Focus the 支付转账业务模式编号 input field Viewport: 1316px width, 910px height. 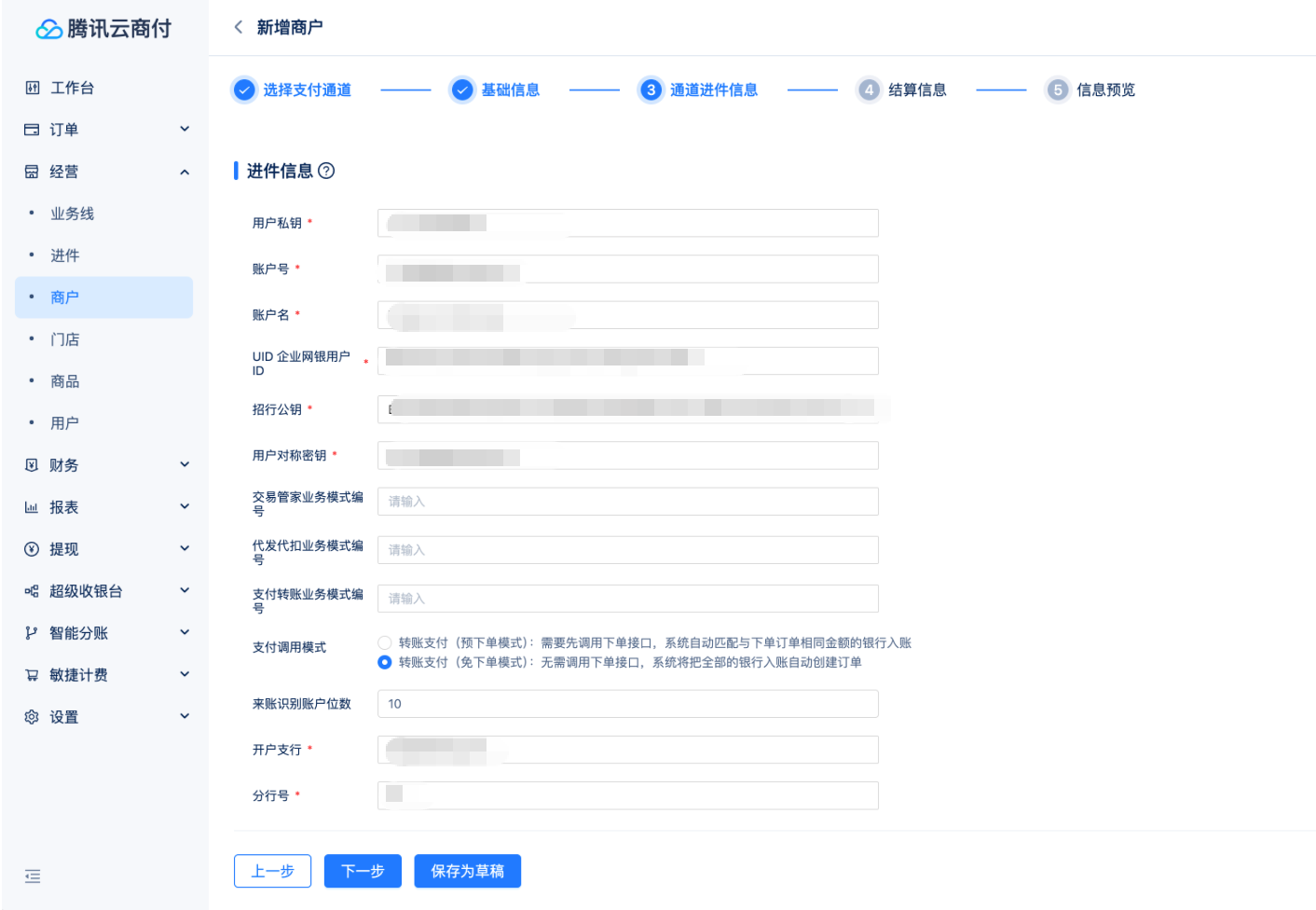[628, 599]
